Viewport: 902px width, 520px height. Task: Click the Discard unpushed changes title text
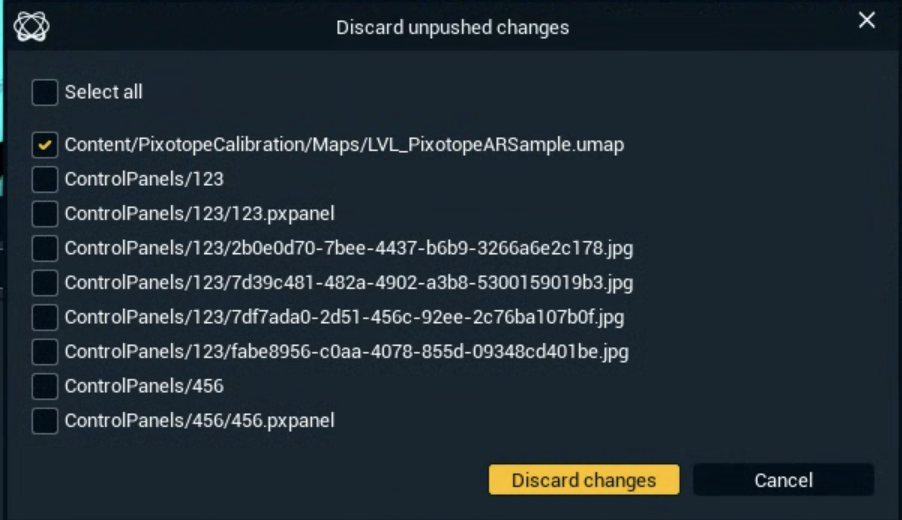452,27
